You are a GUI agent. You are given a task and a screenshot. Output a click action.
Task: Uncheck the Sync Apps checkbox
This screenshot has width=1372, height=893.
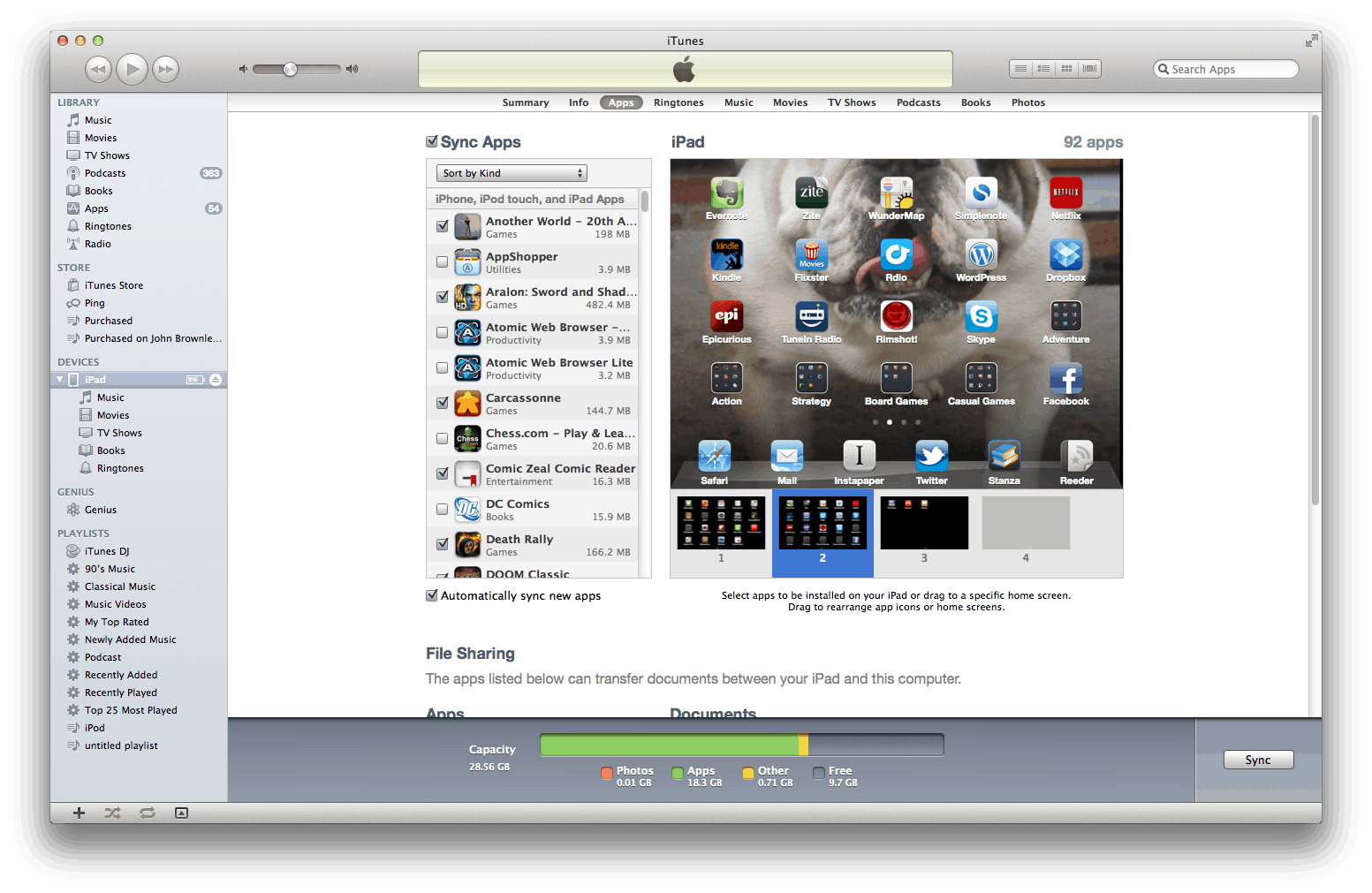(432, 141)
